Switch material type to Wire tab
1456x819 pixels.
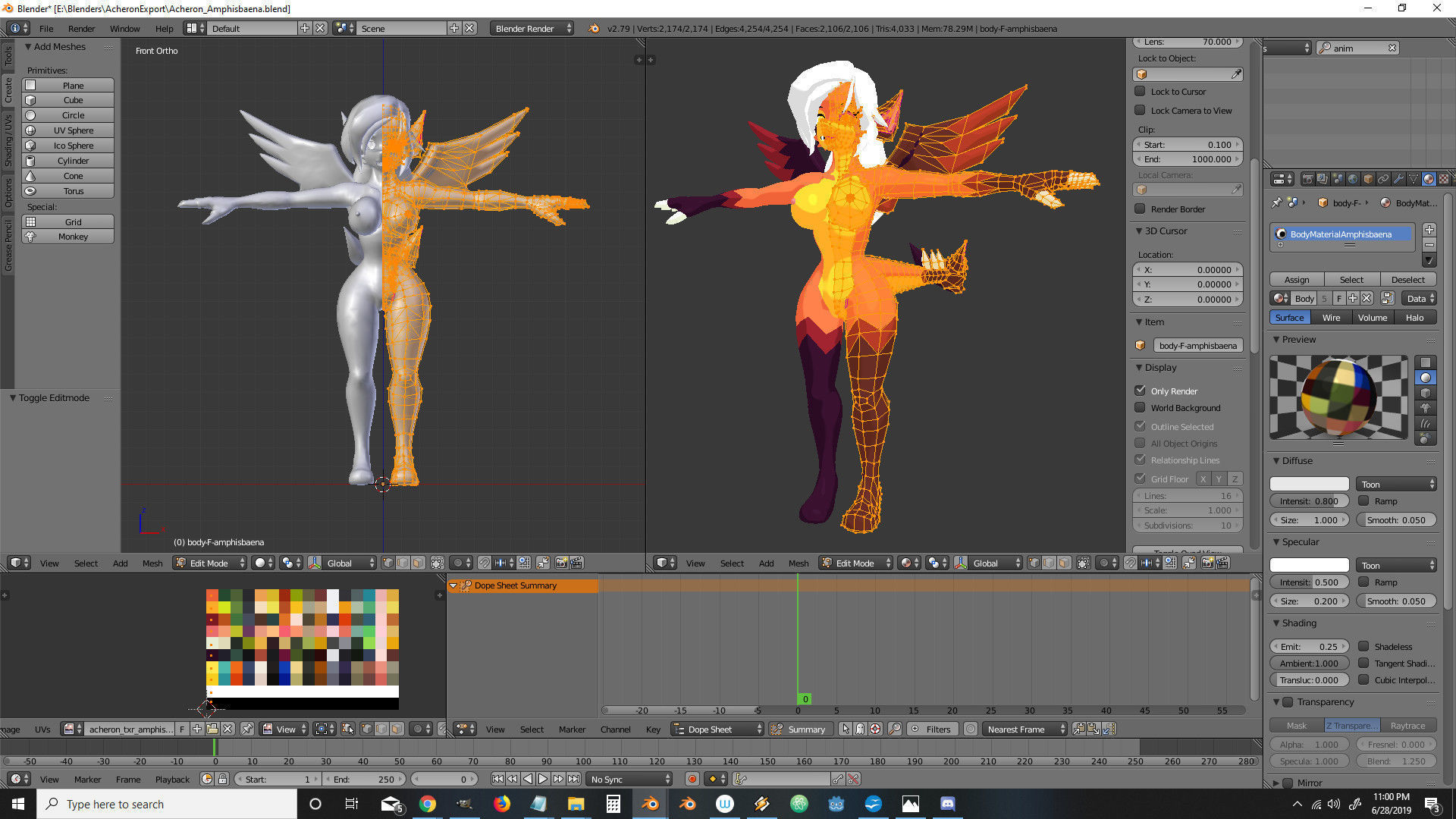[1331, 318]
